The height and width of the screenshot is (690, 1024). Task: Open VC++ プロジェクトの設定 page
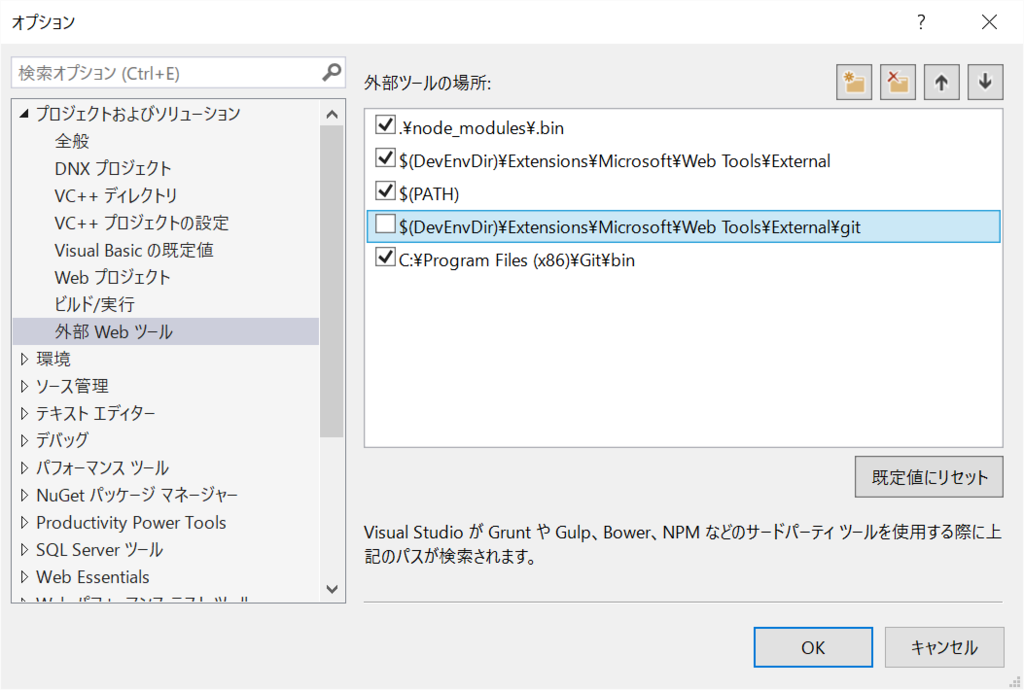[142, 223]
